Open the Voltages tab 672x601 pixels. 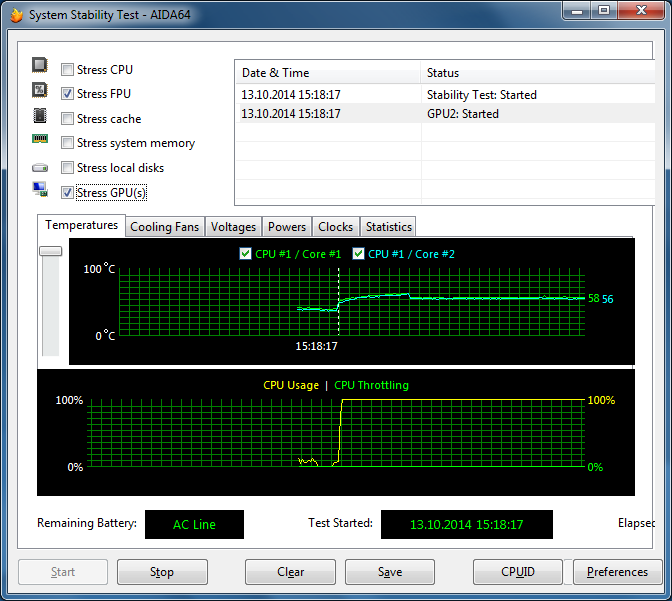(x=233, y=227)
